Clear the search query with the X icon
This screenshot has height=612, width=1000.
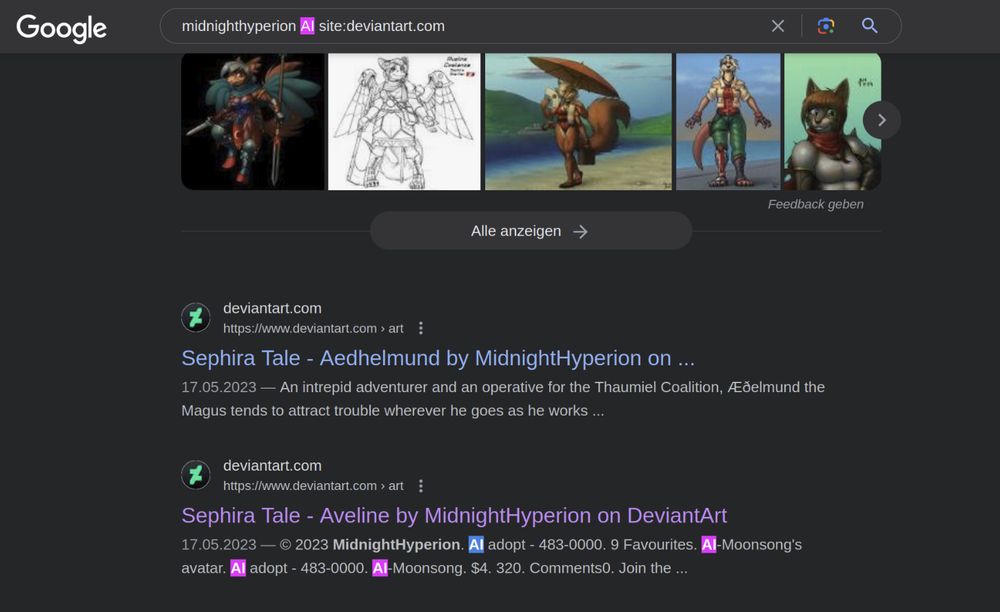(x=777, y=26)
